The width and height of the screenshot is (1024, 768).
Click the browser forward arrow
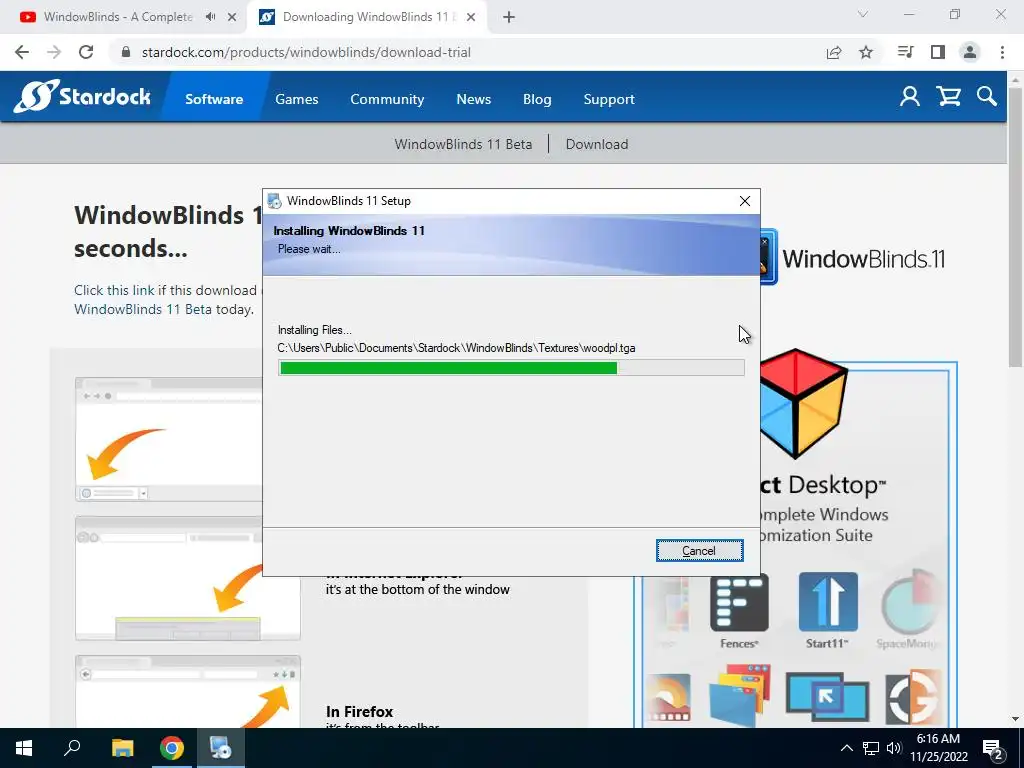coord(54,52)
